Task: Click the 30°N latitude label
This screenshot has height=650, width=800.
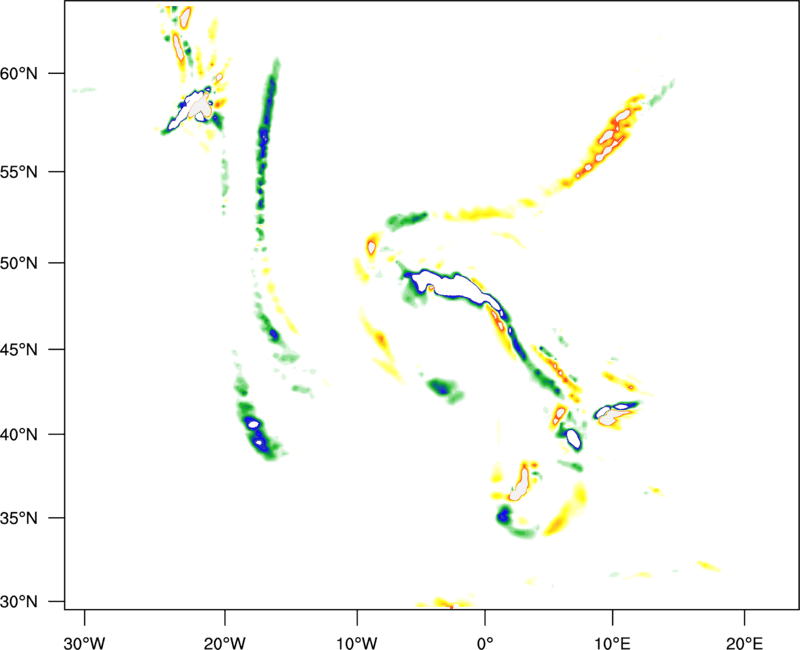Action: coord(19,602)
